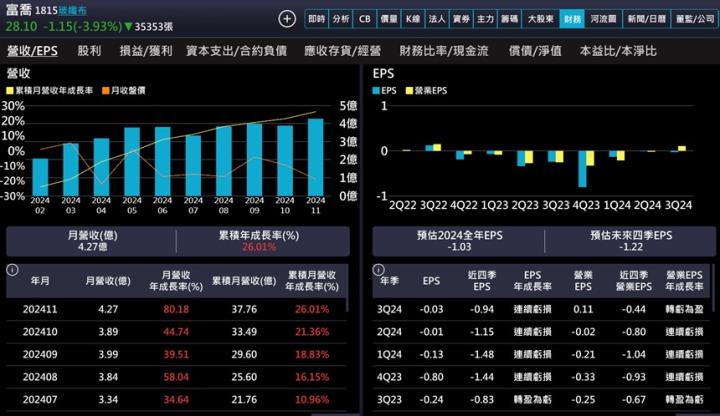Click stock name 富喬

coord(19,10)
